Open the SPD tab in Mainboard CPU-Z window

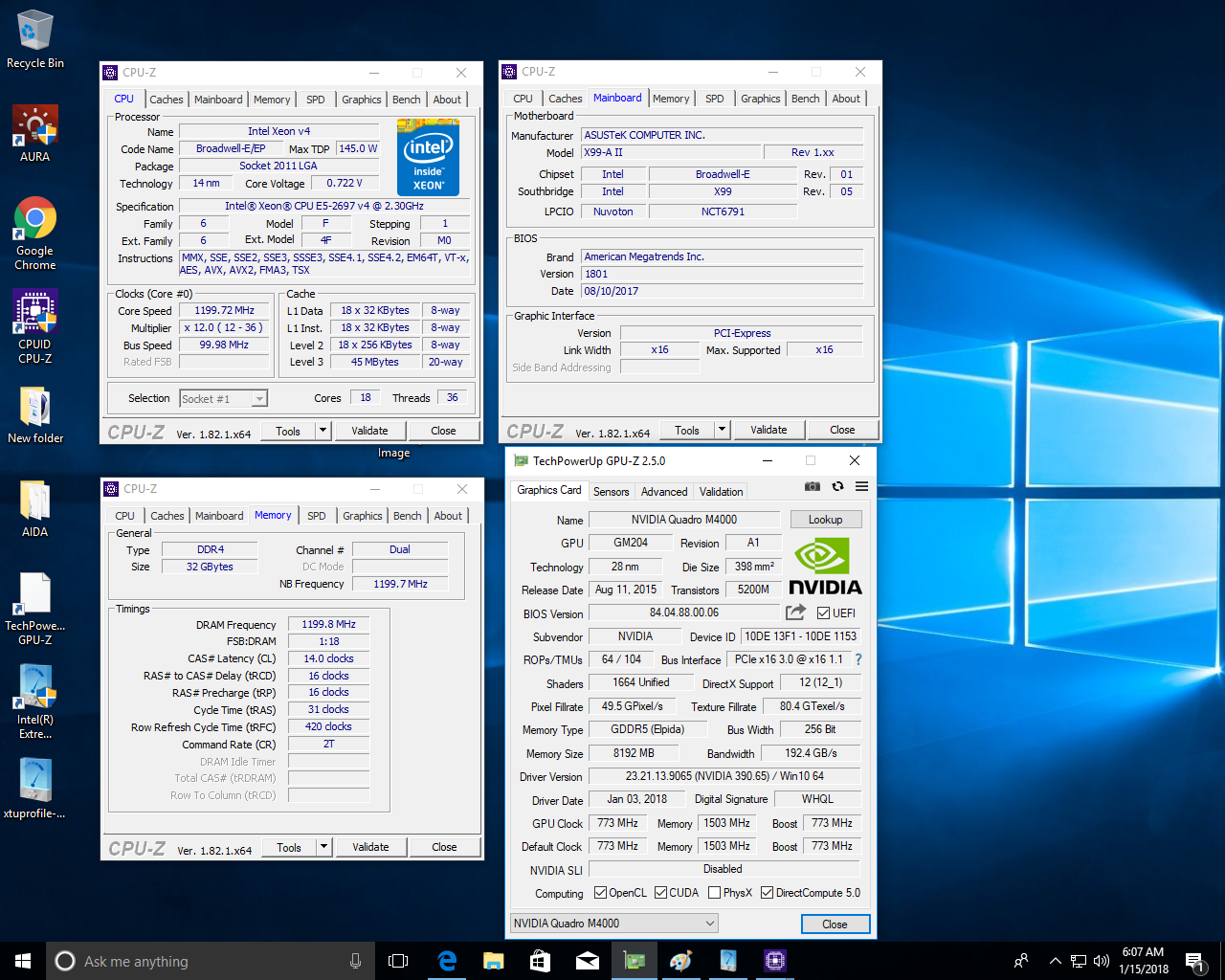point(715,99)
